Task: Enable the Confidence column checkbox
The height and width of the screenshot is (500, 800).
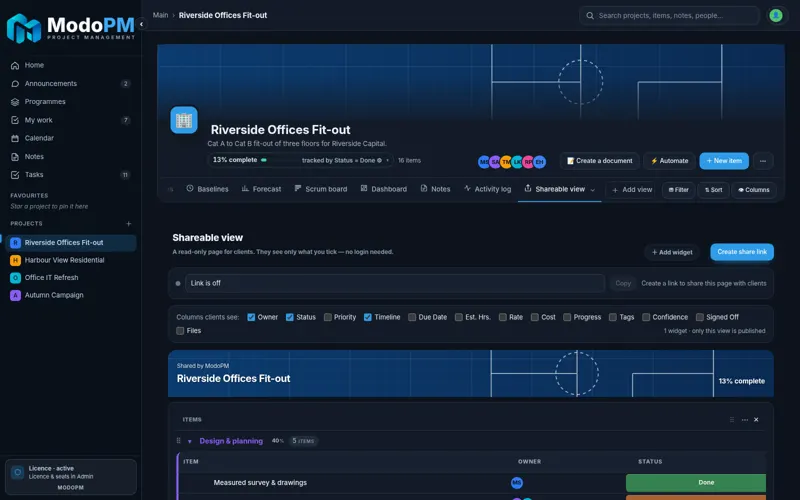Action: click(x=646, y=317)
